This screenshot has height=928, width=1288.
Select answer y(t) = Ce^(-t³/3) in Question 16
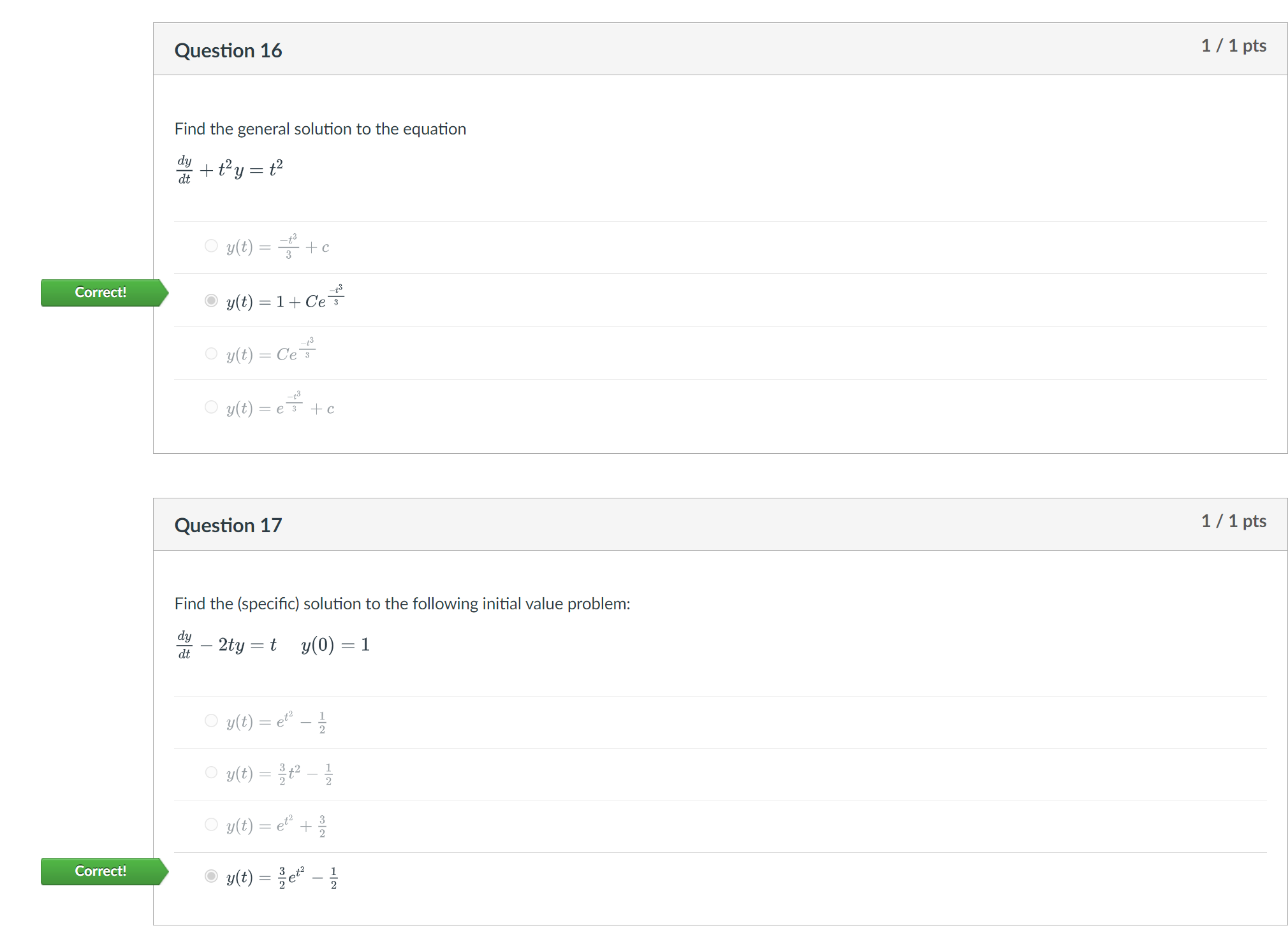(x=210, y=353)
